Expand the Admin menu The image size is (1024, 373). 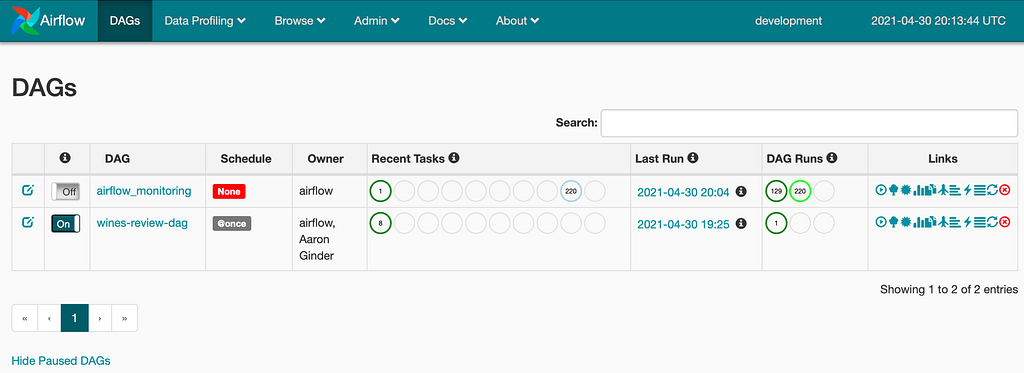[377, 21]
